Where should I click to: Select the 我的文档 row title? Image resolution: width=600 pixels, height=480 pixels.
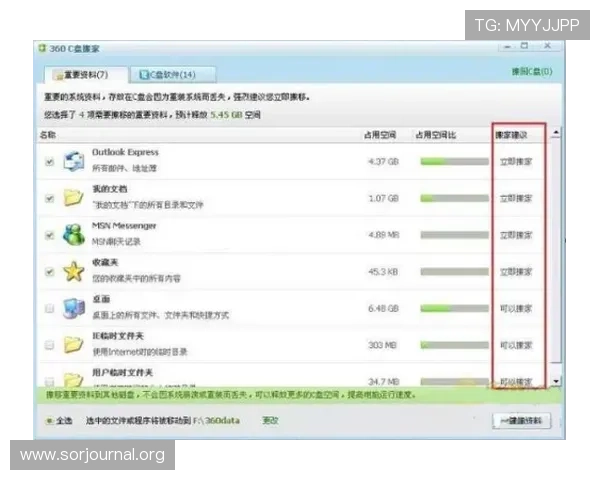tap(110, 189)
